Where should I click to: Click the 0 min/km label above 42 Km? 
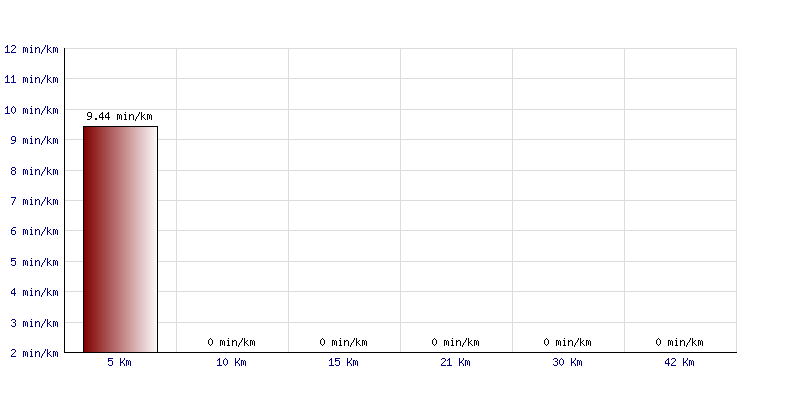point(679,342)
